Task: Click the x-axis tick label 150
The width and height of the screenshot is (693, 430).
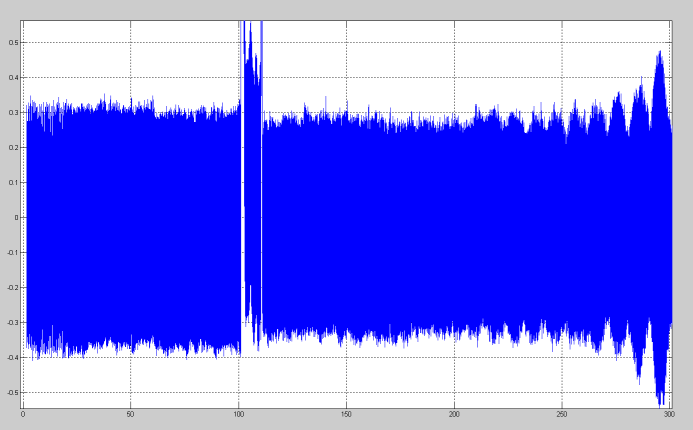Action: tap(346, 413)
